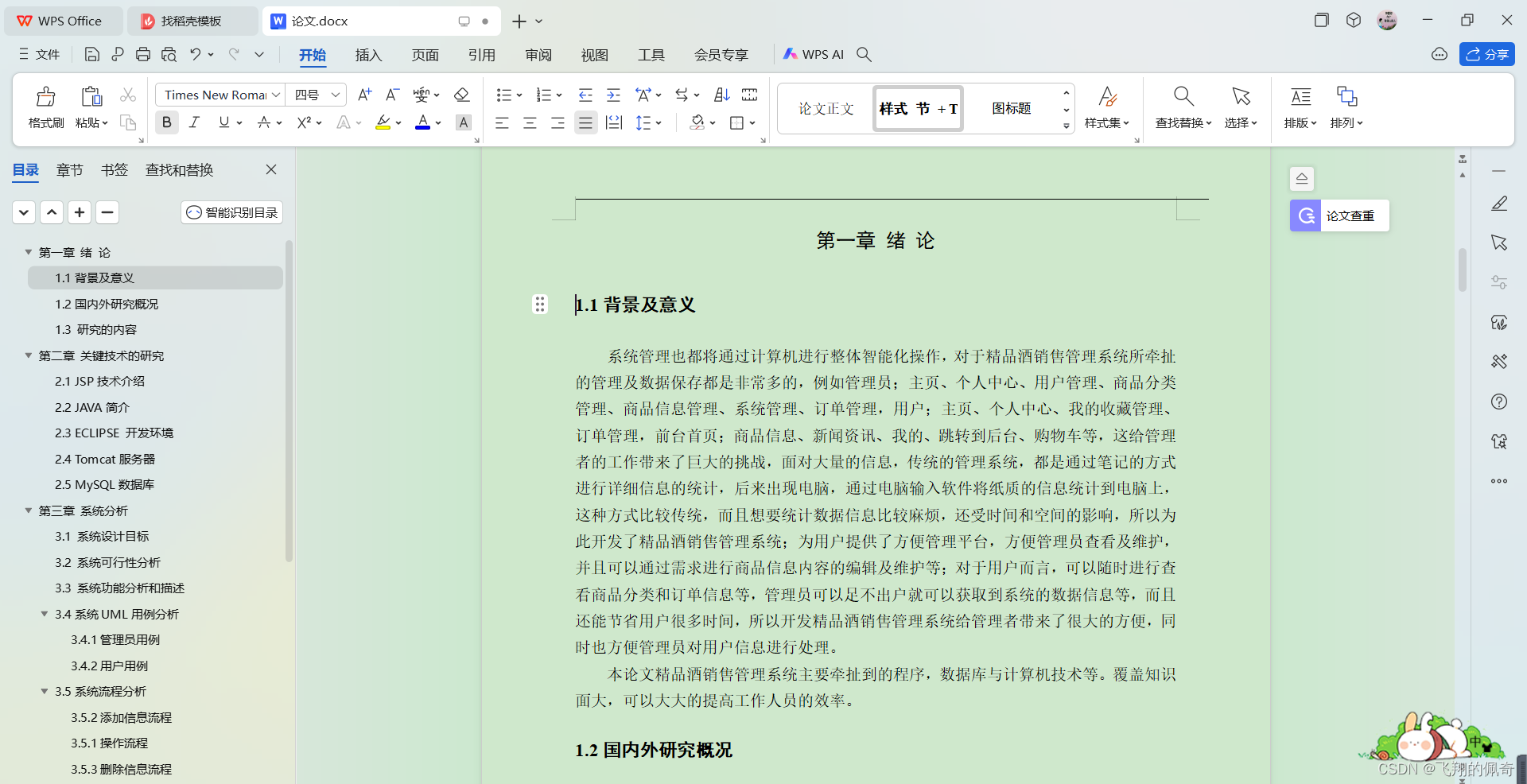1527x784 pixels.
Task: Collapse the 第二章 关键技术的研究 node
Action: 28,355
